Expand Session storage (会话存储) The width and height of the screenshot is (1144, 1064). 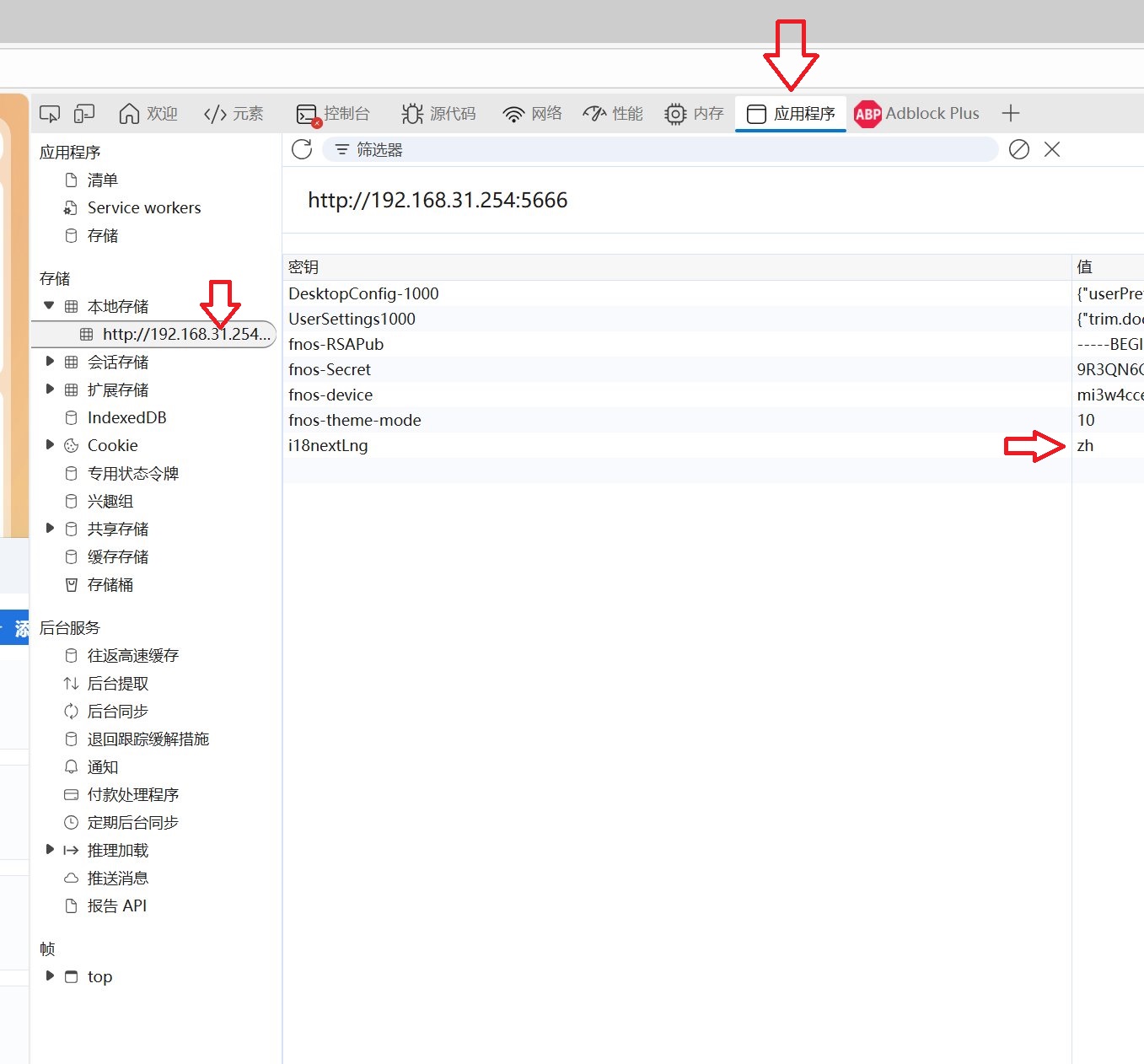(x=49, y=362)
